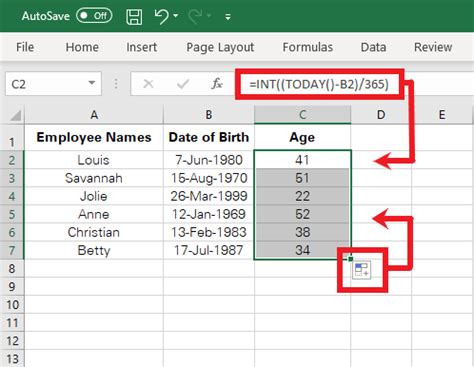Open the Page Layout tab

220,47
